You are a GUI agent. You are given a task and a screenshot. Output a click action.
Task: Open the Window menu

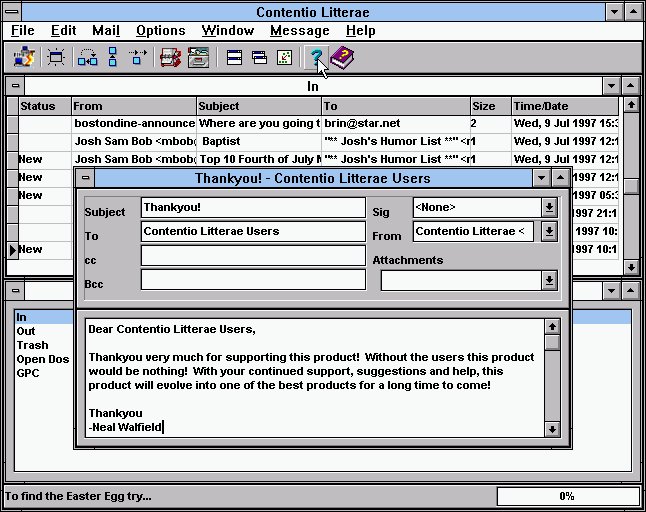[x=228, y=30]
